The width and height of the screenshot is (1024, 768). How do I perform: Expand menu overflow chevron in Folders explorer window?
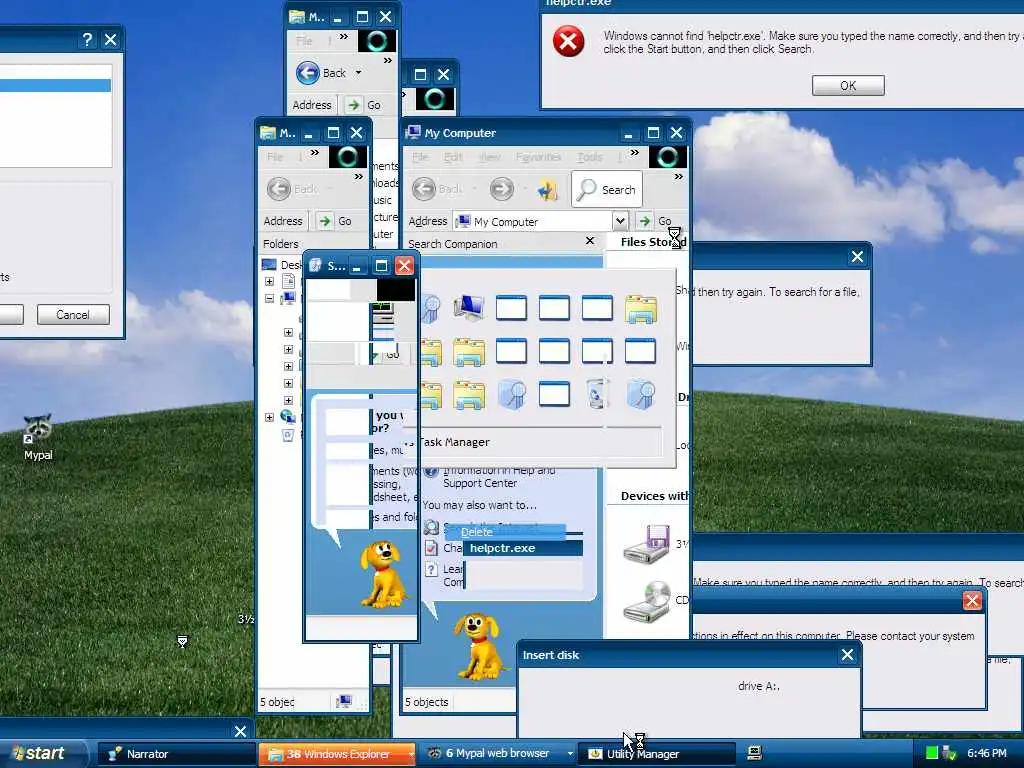[x=314, y=153]
